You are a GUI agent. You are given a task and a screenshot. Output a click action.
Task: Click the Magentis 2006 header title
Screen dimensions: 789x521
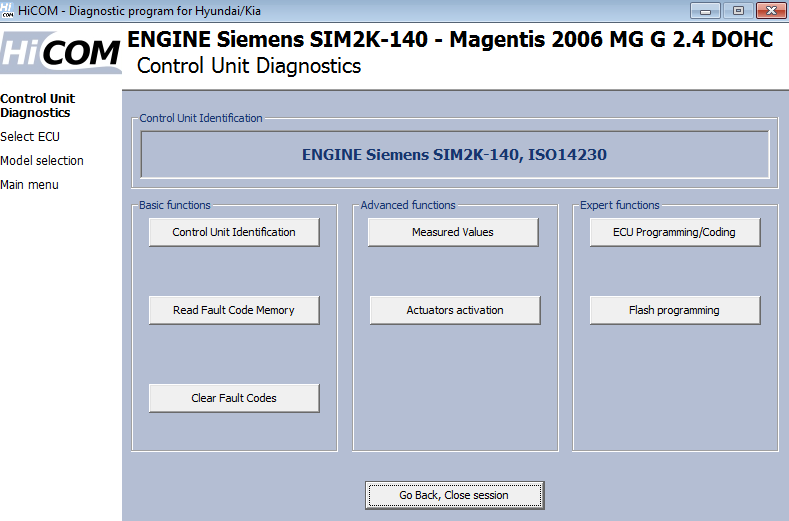[x=450, y=39]
